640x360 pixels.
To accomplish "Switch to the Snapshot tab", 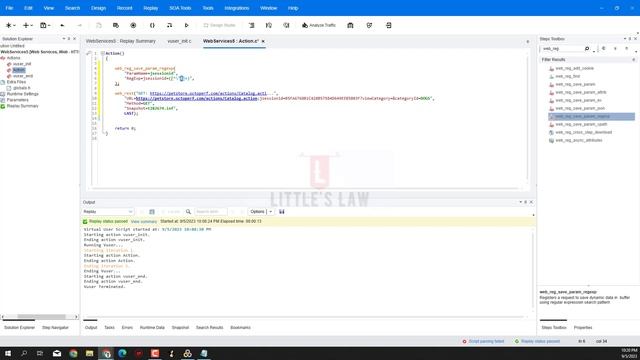I will click(x=180, y=328).
